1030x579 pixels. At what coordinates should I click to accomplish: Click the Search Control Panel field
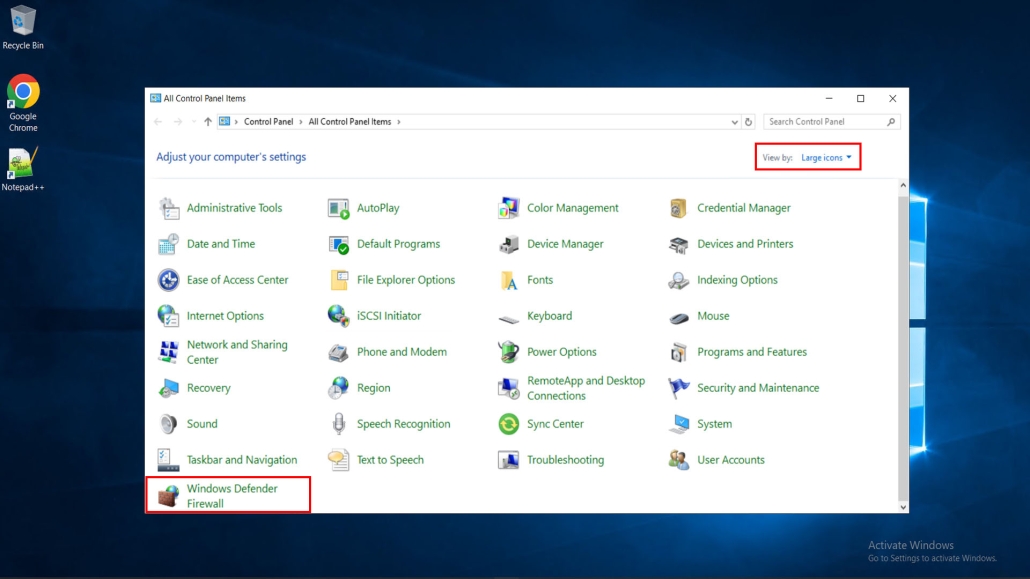(x=831, y=122)
